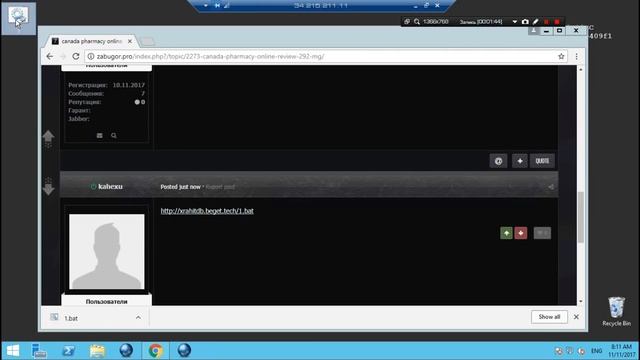Click the blue globe icon left of Chrome
The image size is (640, 360).
click(x=126, y=351)
